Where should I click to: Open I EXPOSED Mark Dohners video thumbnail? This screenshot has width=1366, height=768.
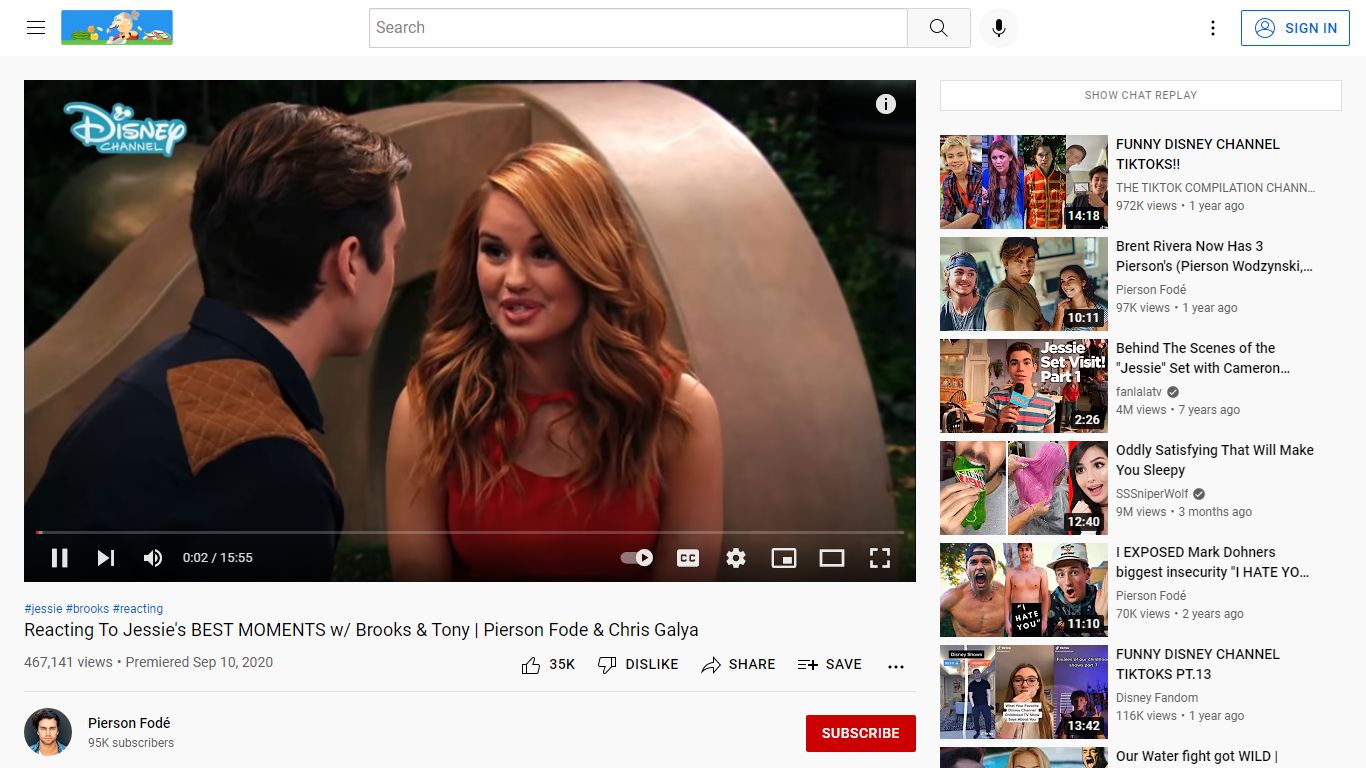(1024, 590)
